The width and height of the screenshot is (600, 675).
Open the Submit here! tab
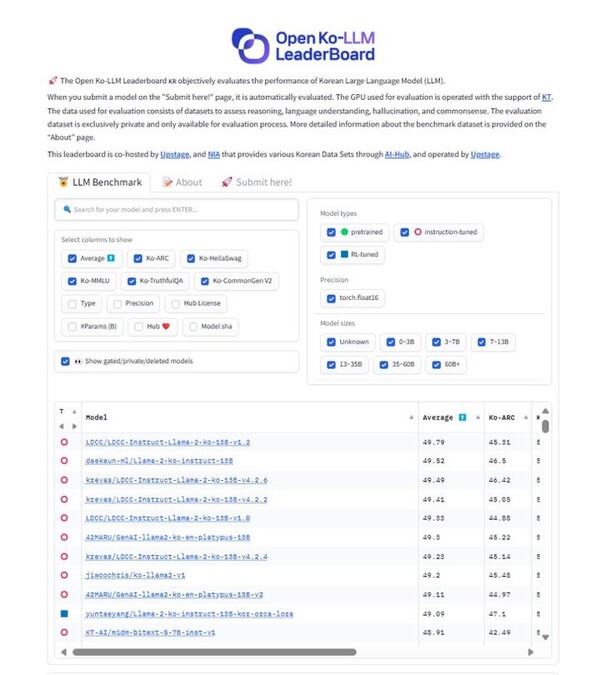coord(257,182)
